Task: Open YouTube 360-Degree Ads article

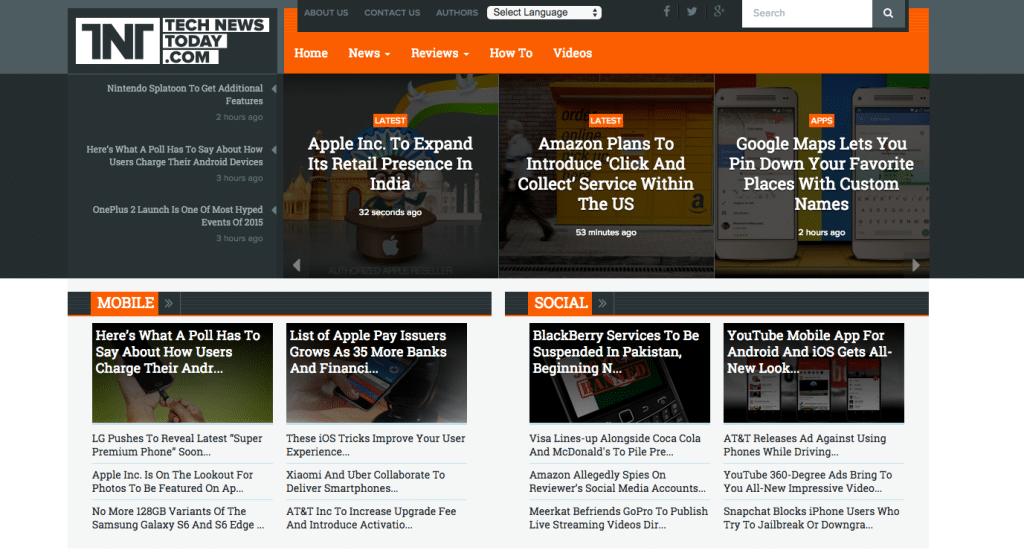Action: point(808,482)
